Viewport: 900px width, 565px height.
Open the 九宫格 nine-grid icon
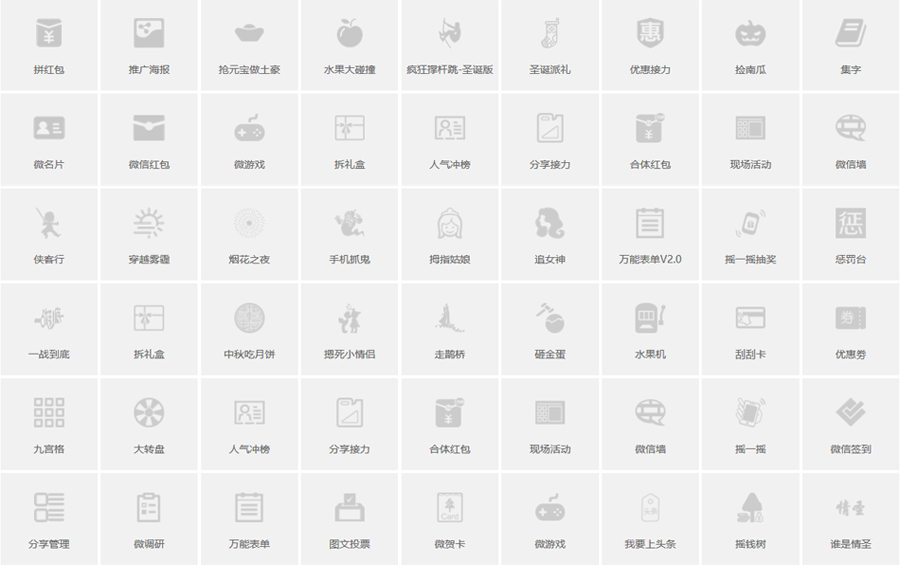coord(48,412)
